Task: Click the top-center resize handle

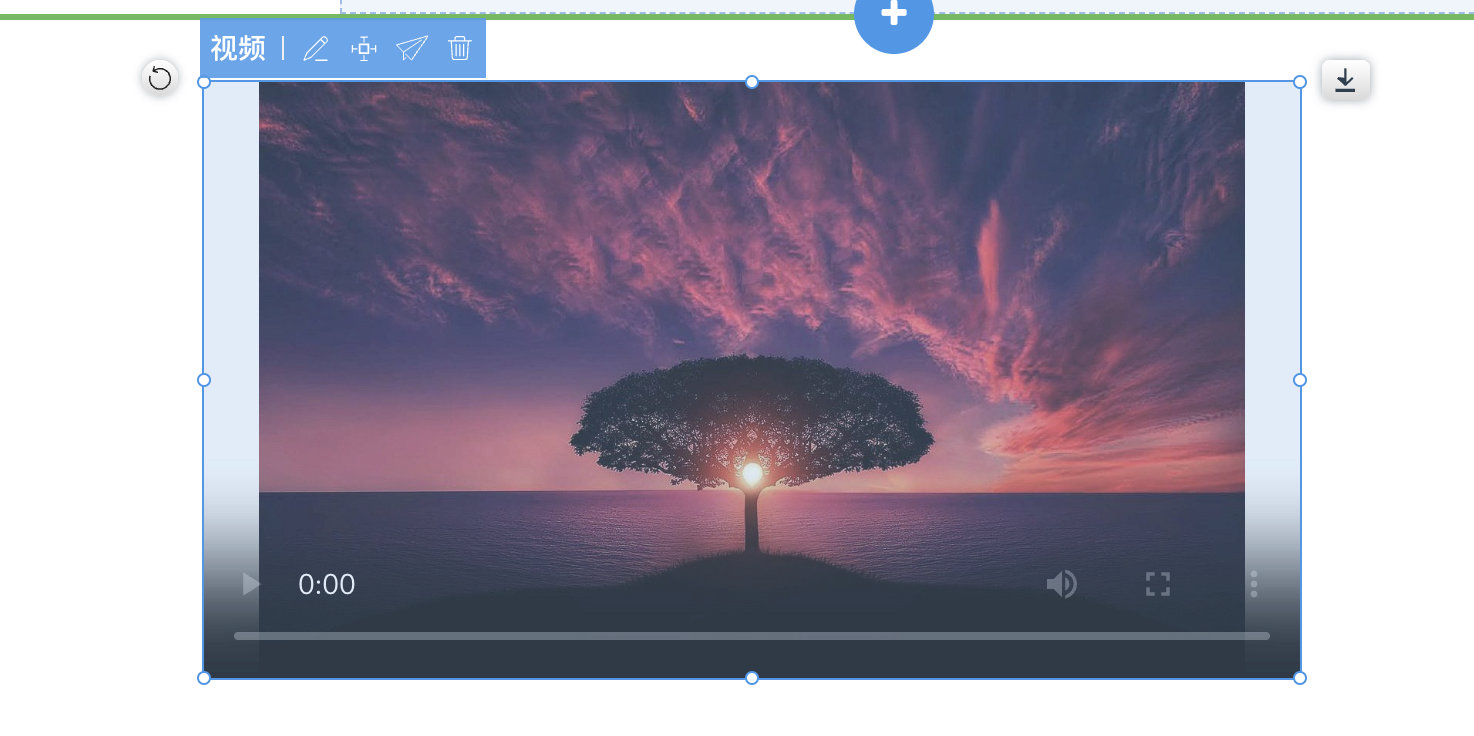Action: (x=752, y=82)
